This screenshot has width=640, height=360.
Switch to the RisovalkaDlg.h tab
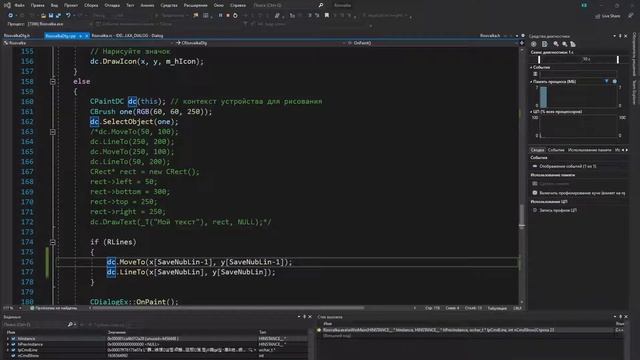click(x=17, y=36)
